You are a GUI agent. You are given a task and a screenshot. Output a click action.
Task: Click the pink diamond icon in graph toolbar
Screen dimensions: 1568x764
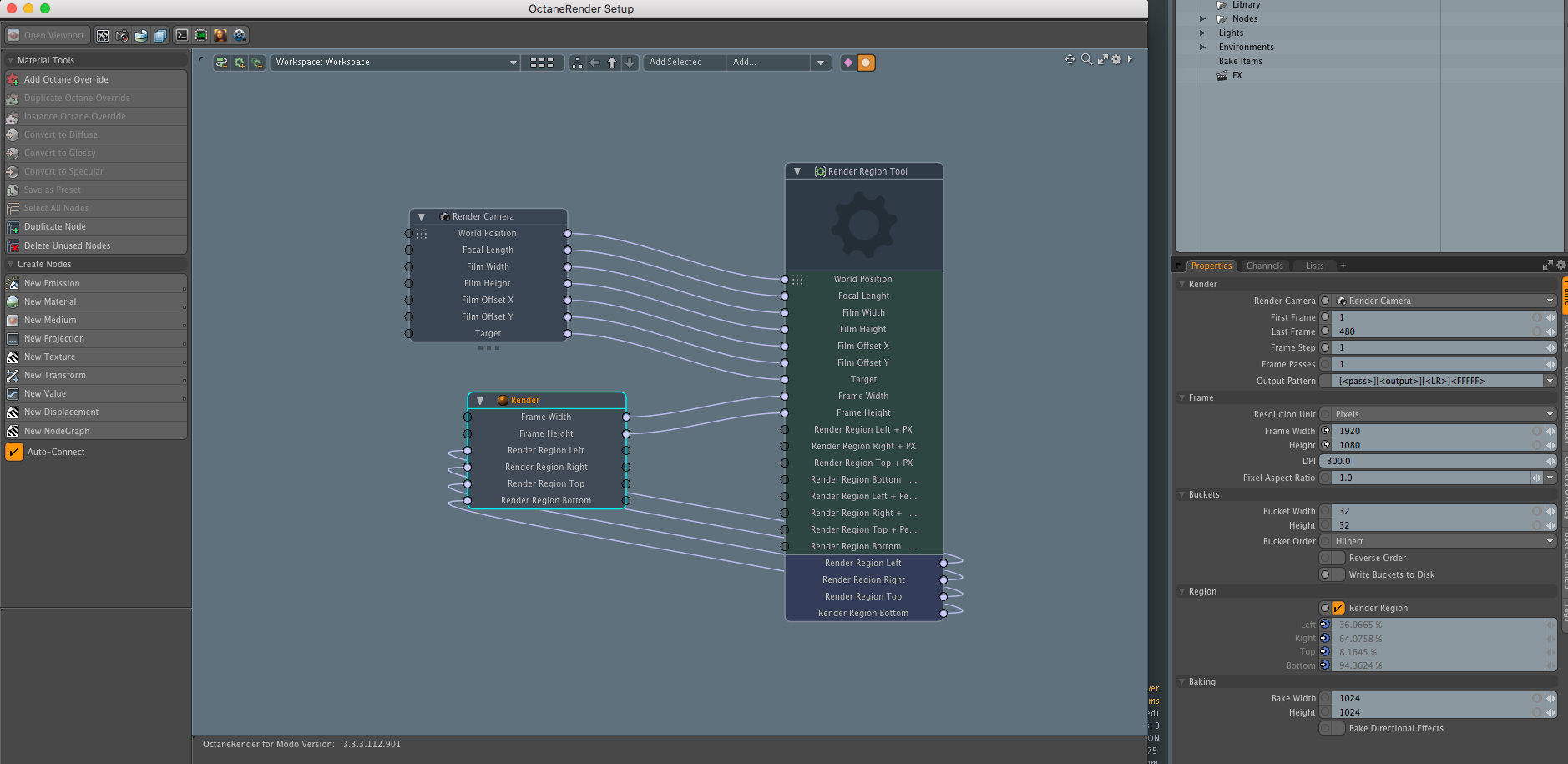point(848,63)
